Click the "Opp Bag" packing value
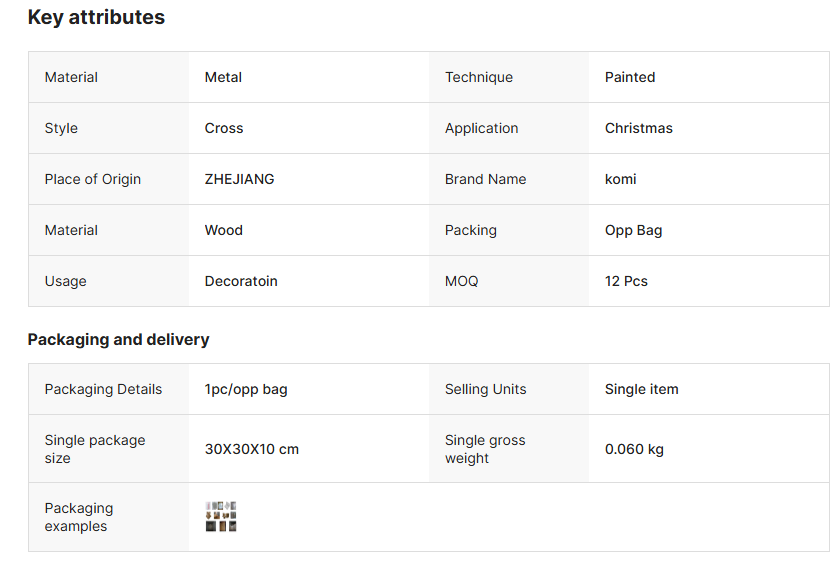This screenshot has height=565, width=838. [633, 230]
